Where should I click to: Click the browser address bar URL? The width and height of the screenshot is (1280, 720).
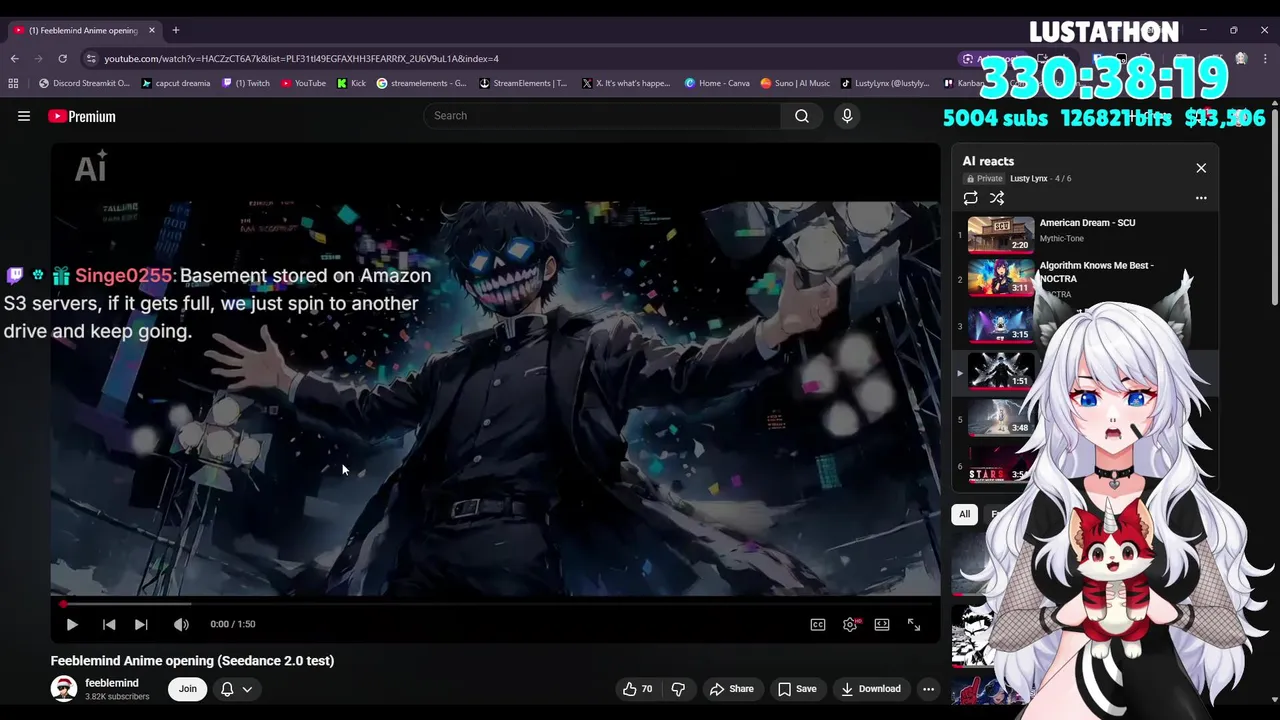click(301, 59)
